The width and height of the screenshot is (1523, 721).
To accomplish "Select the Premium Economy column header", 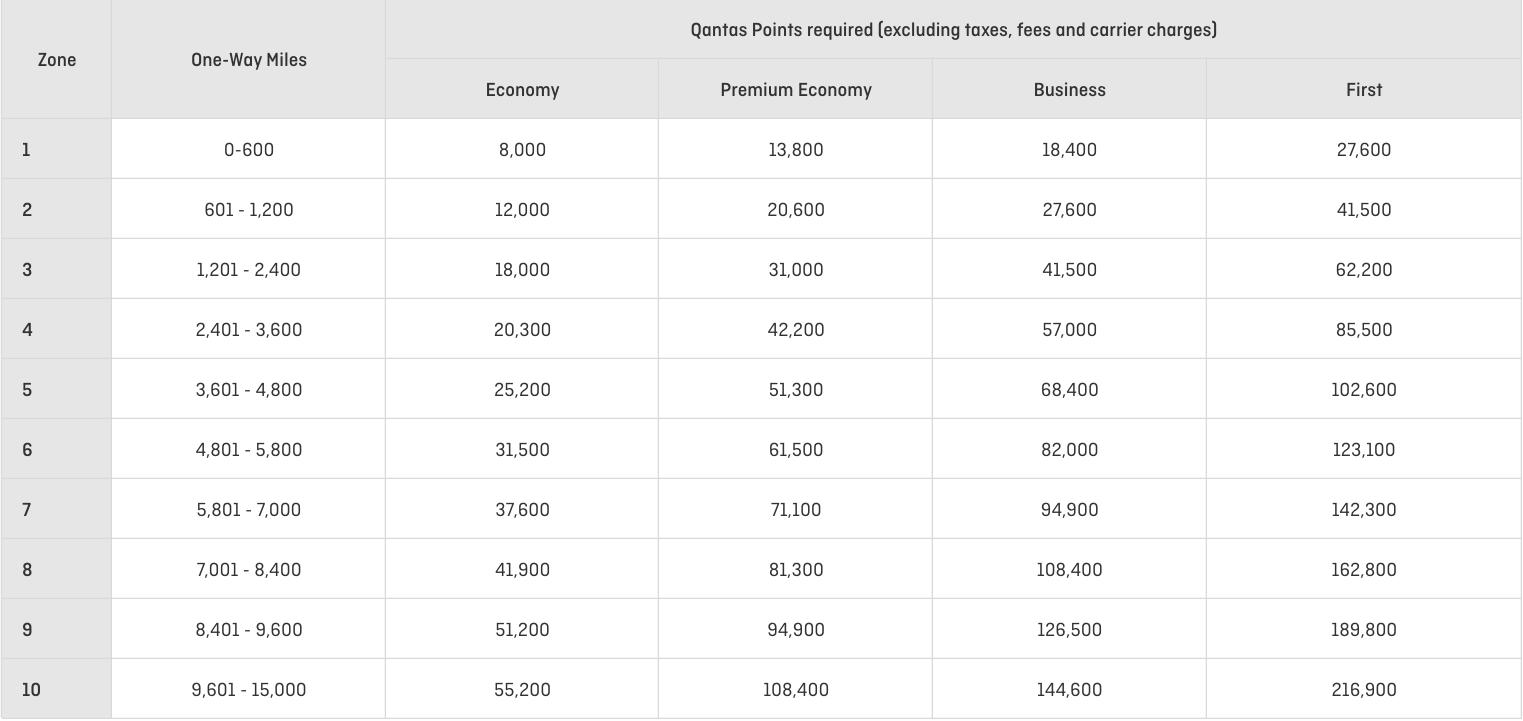I will pos(796,89).
